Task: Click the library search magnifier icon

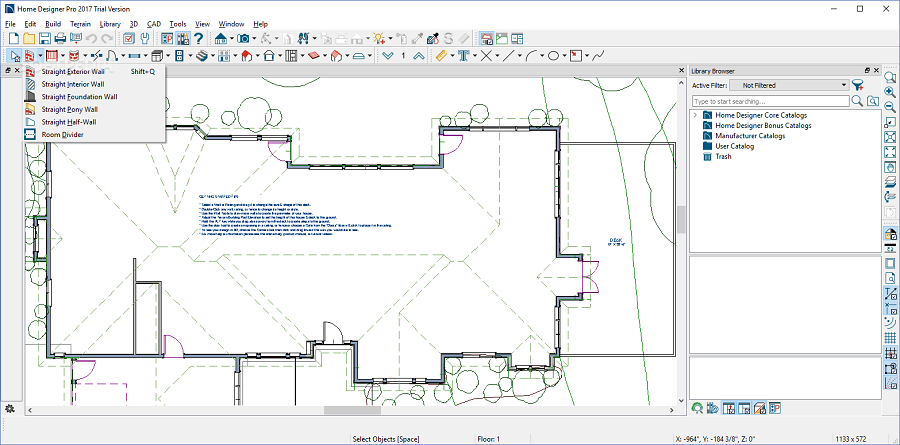Action: [x=857, y=101]
